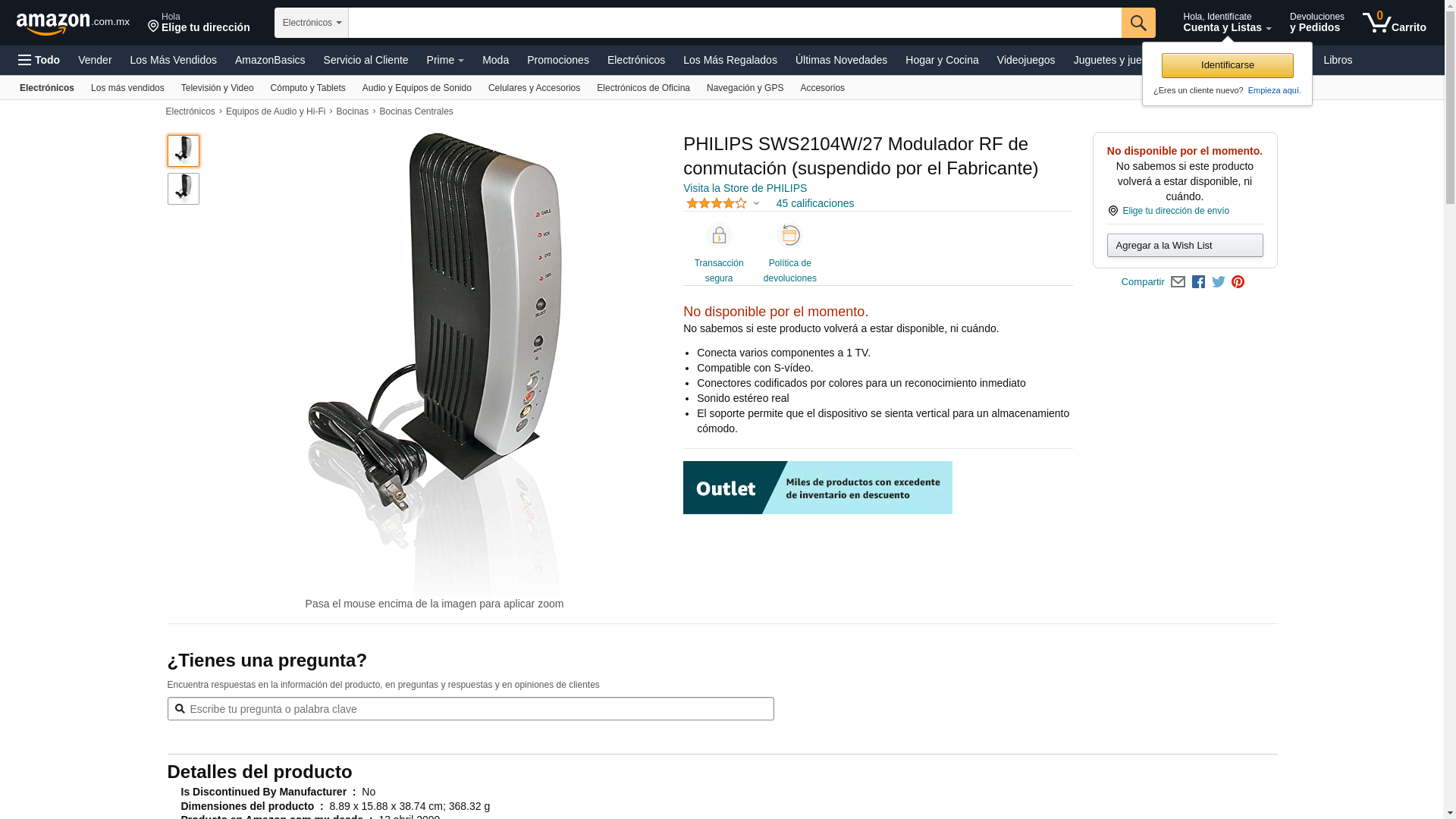Open the Videojuegos navigation item
1456x819 pixels.
(1025, 60)
